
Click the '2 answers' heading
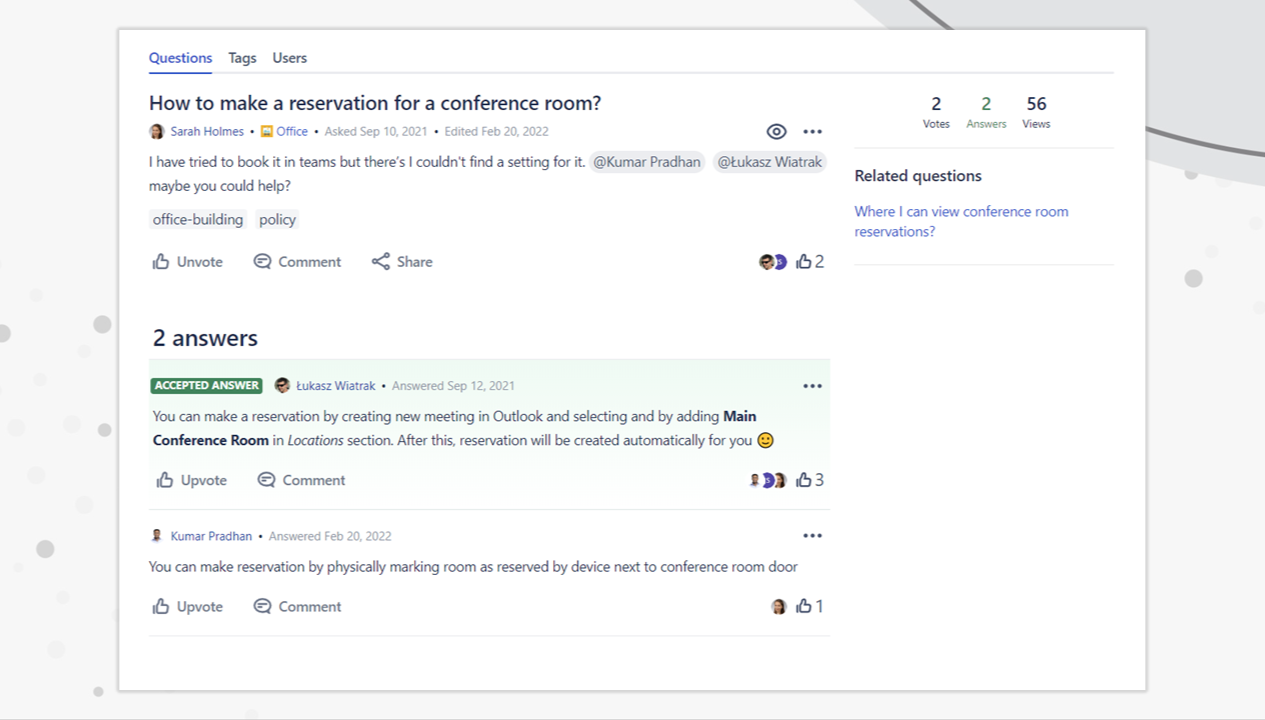pyautogui.click(x=205, y=338)
